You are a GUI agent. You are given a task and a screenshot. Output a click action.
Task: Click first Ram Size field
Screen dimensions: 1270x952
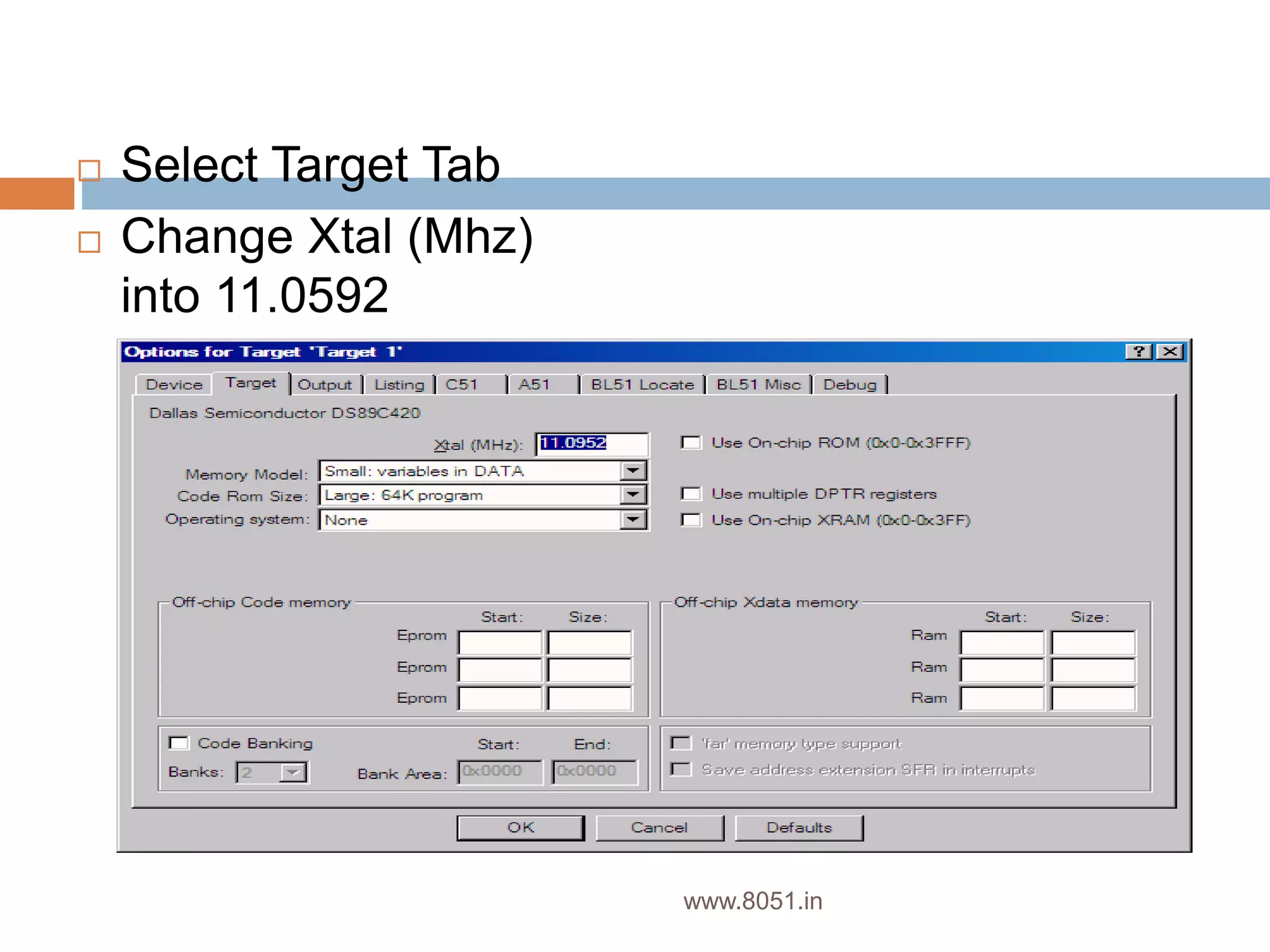[1093, 643]
